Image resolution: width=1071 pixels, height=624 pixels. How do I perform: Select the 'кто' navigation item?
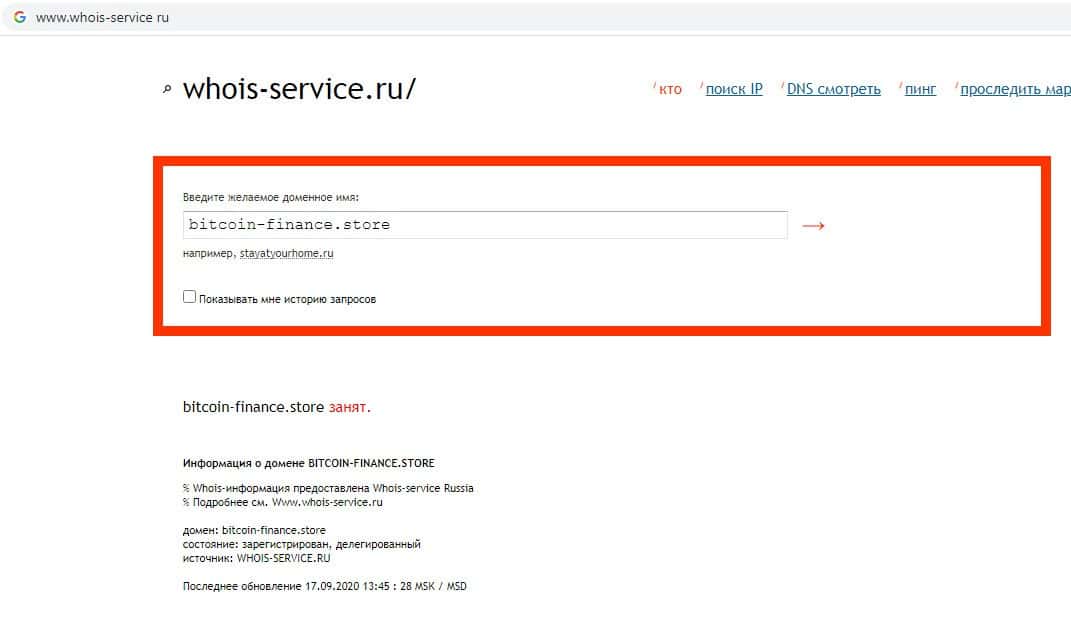pyautogui.click(x=670, y=89)
